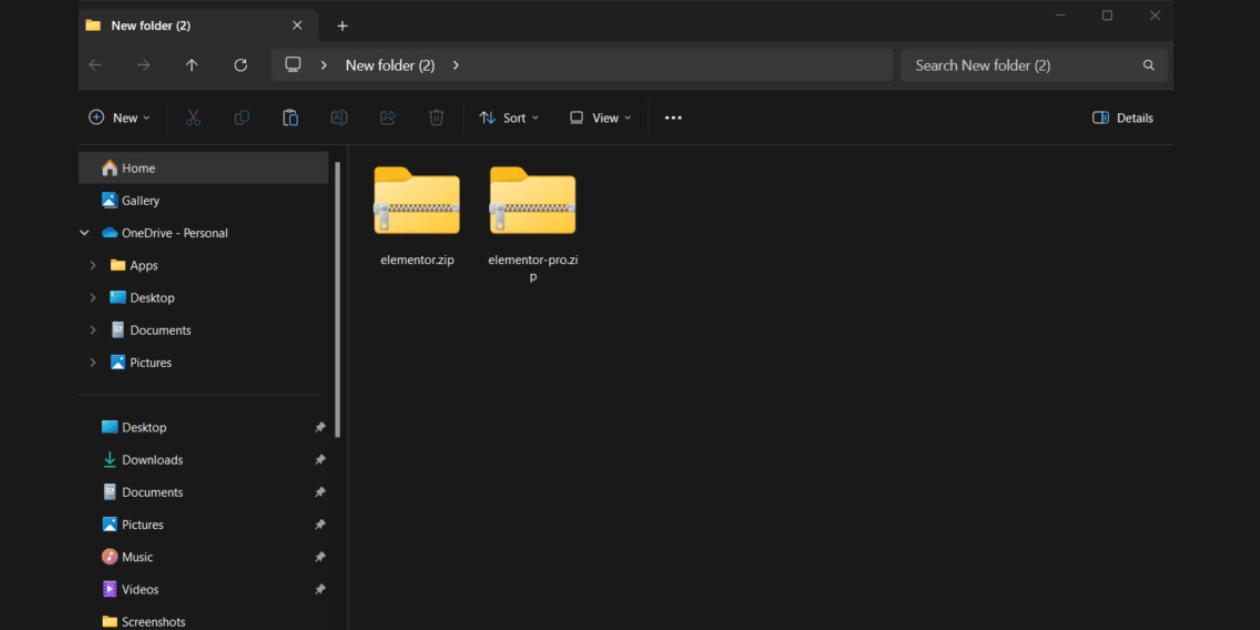Click the Paste clipboard icon
Image resolution: width=1260 pixels, height=630 pixels.
coord(290,118)
